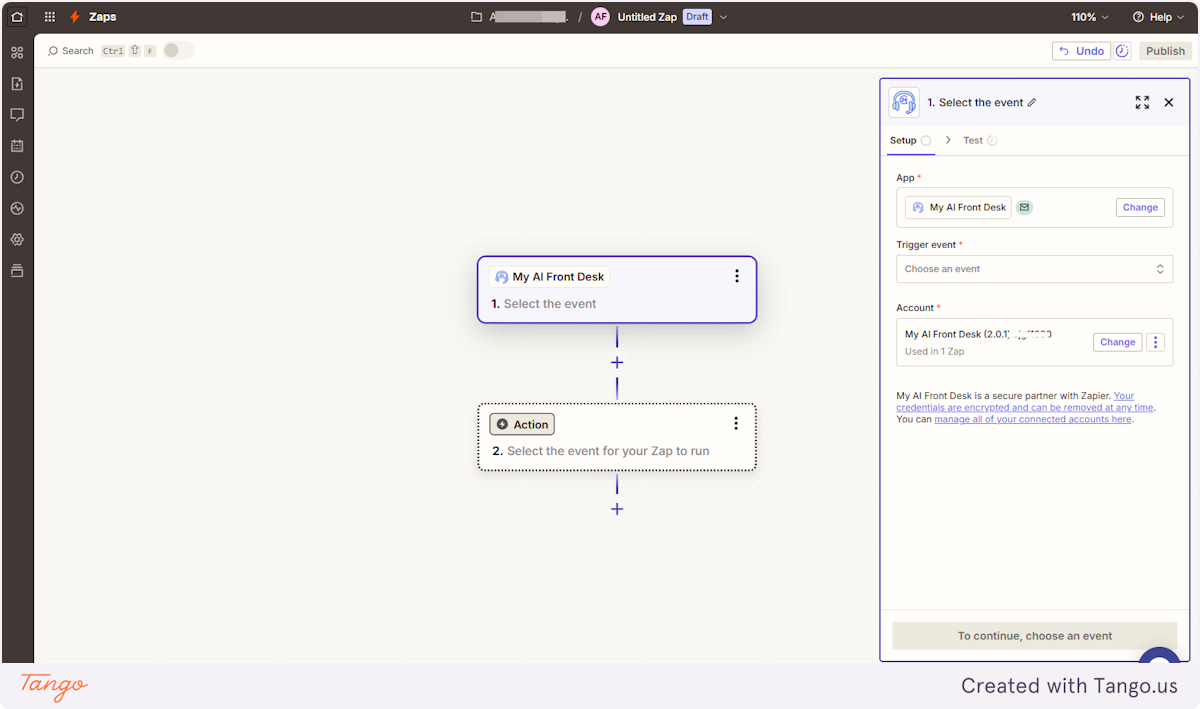Click the My AI Front Desk chip on trigger card

(x=549, y=277)
